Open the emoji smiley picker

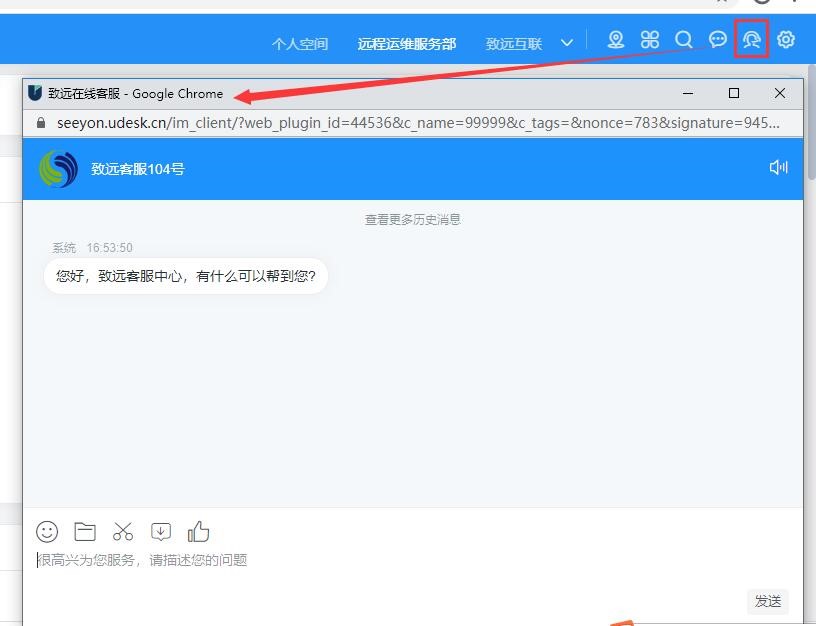click(x=47, y=532)
